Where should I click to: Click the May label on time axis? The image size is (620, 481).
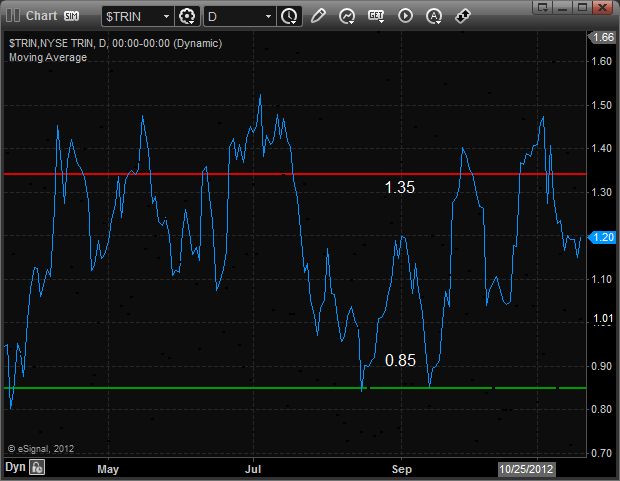pyautogui.click(x=108, y=469)
